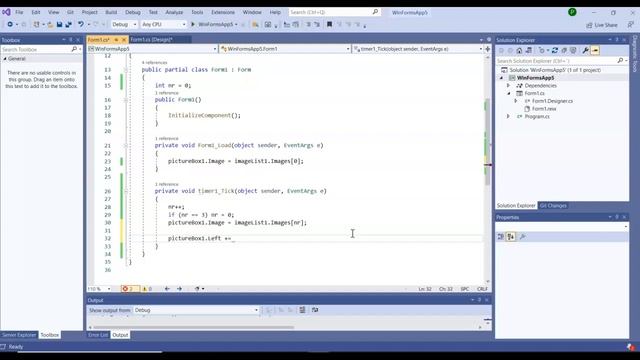Screen dimensions: 640x360
Task: Switch to the Form1.cs [Design] tab
Action: click(151, 40)
